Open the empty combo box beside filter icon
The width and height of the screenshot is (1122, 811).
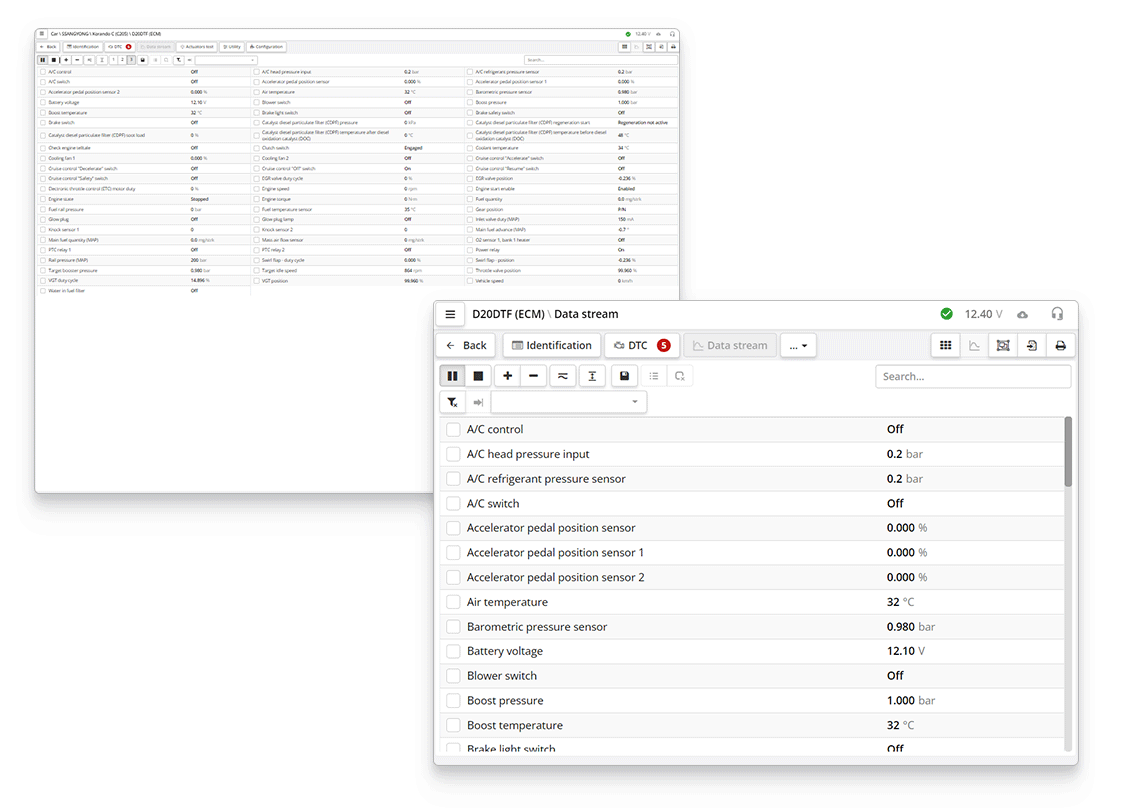pyautogui.click(x=568, y=402)
